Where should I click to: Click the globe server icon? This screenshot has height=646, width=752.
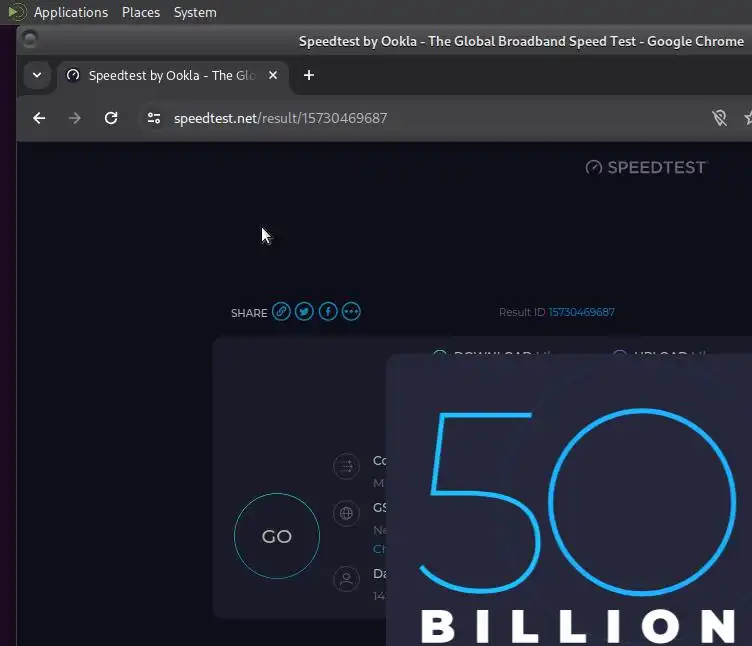pyautogui.click(x=346, y=514)
